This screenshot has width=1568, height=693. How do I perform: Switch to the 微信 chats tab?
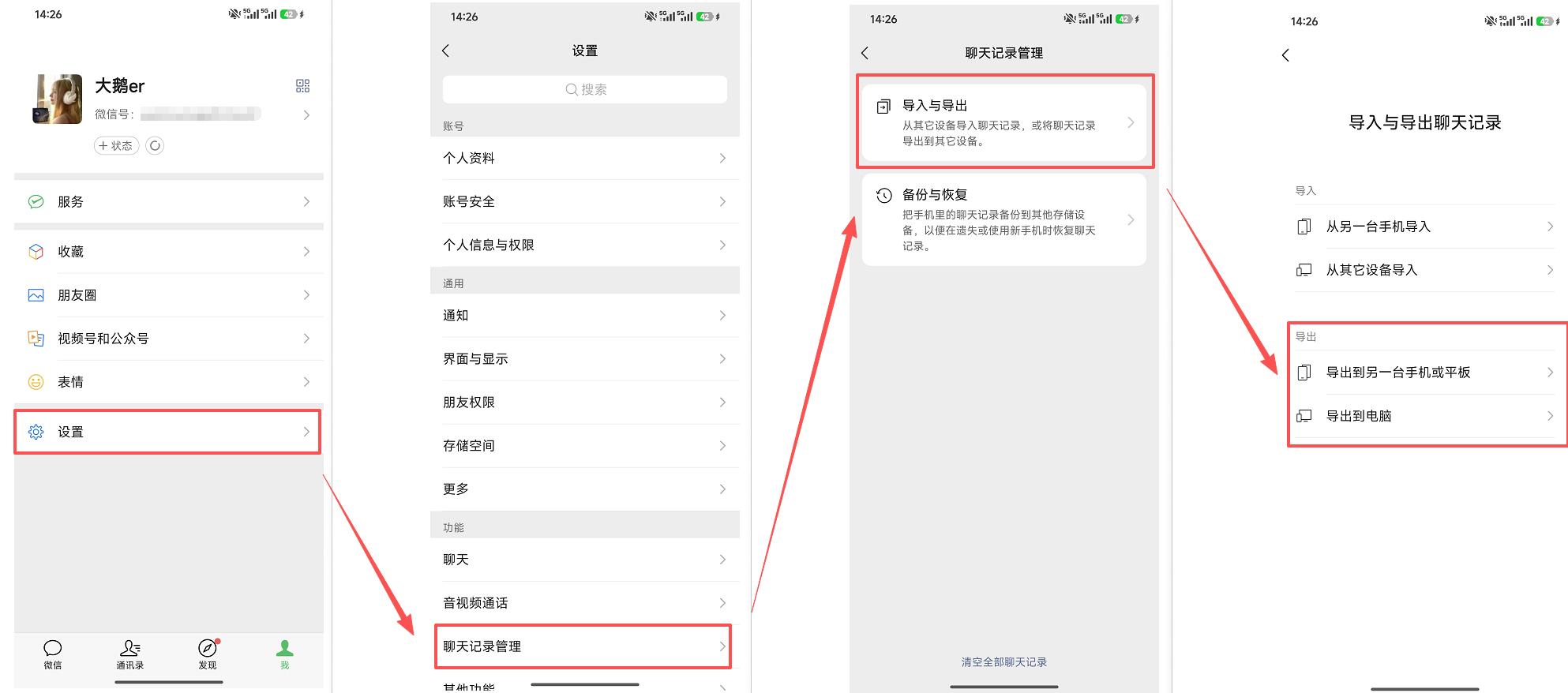53,654
